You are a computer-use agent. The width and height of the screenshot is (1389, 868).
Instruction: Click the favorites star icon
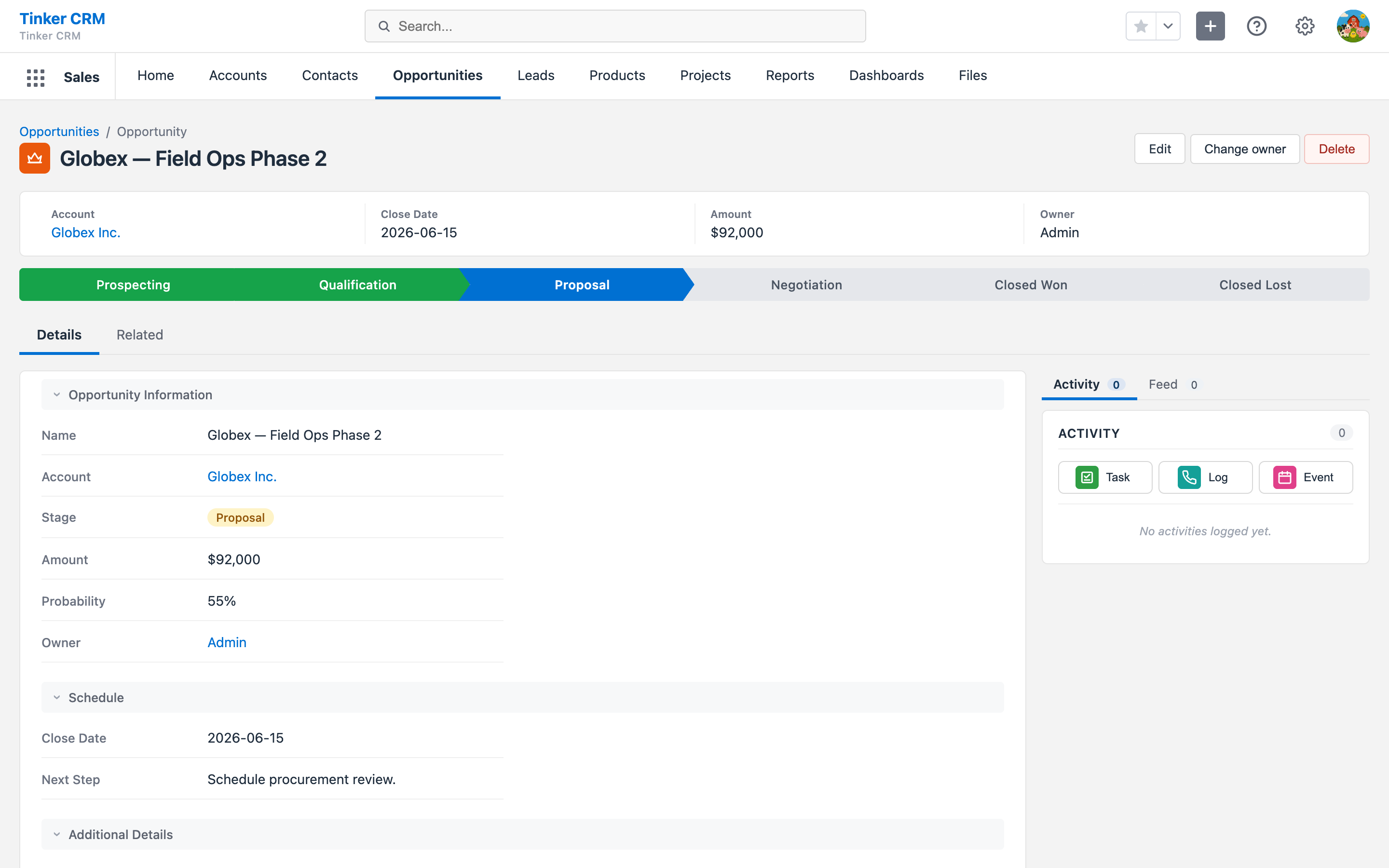click(x=1141, y=26)
